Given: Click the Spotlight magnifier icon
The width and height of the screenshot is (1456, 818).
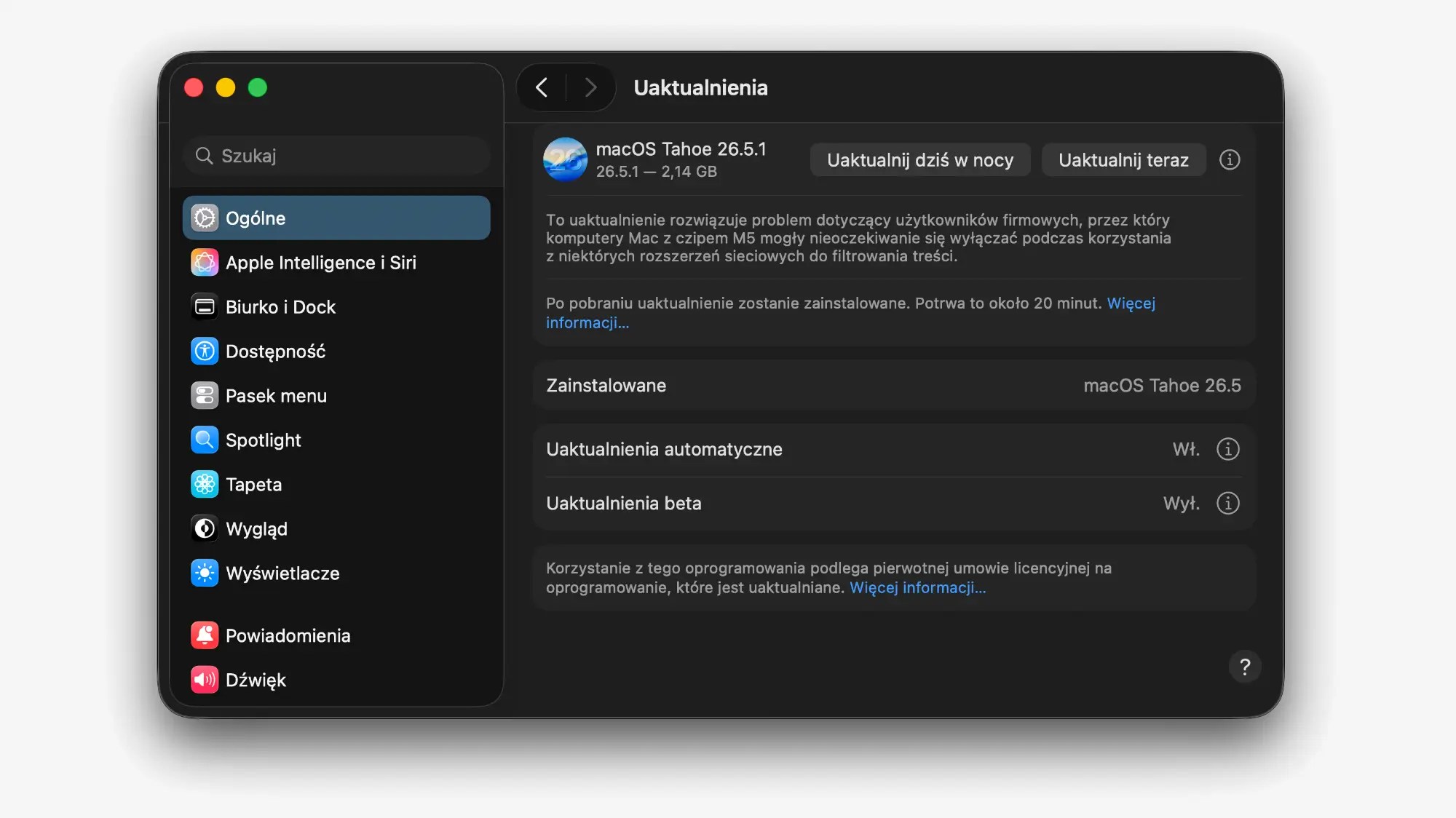Looking at the screenshot, I should (205, 440).
